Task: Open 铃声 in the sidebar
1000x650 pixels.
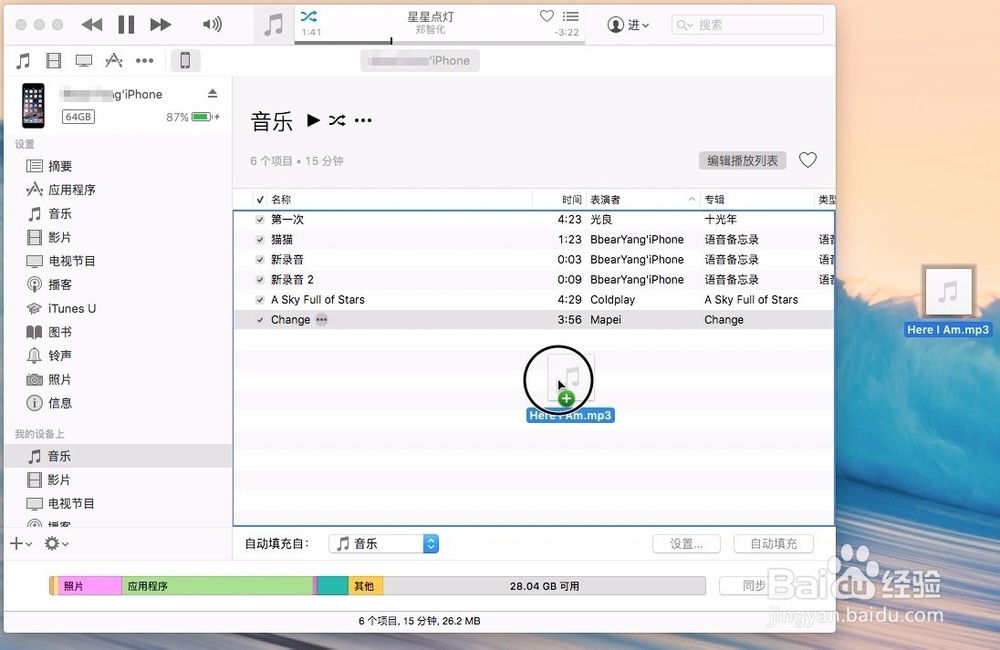Action: click(50, 355)
